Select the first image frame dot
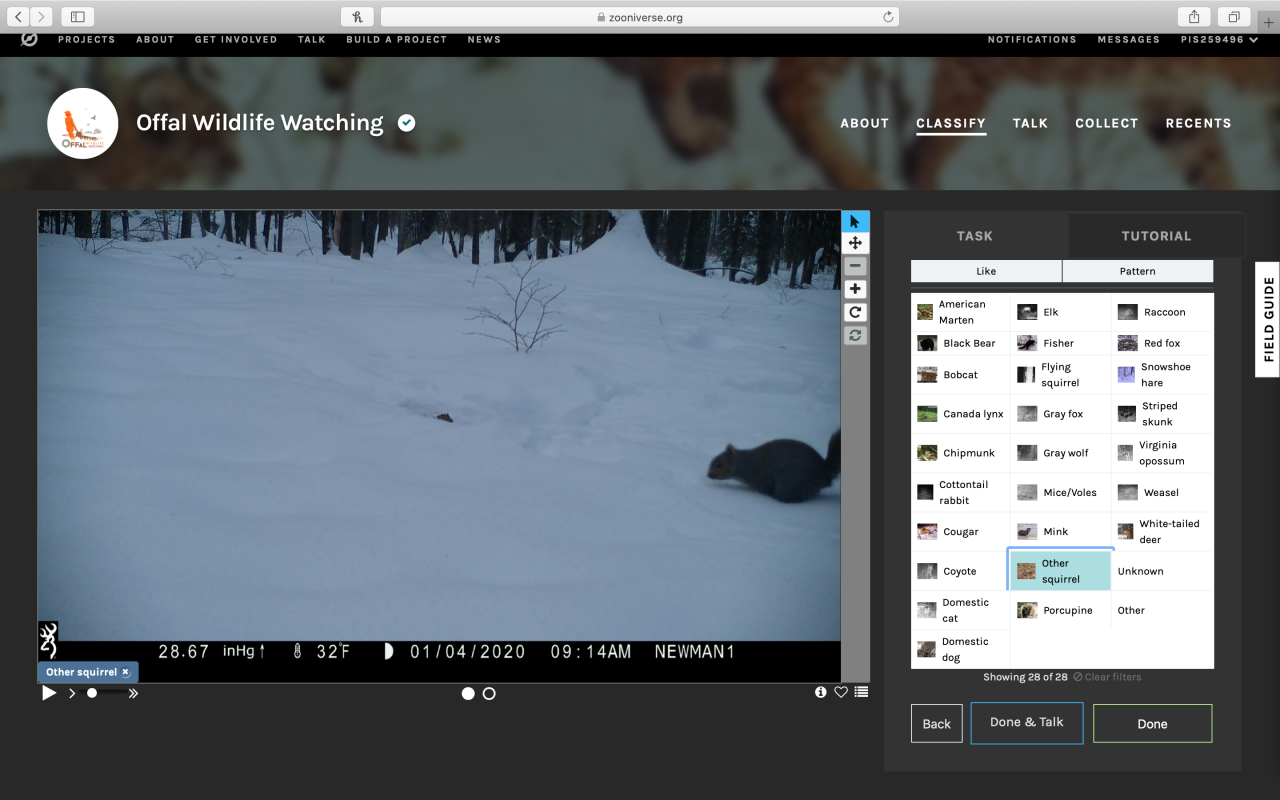The image size is (1280, 800). coord(468,693)
